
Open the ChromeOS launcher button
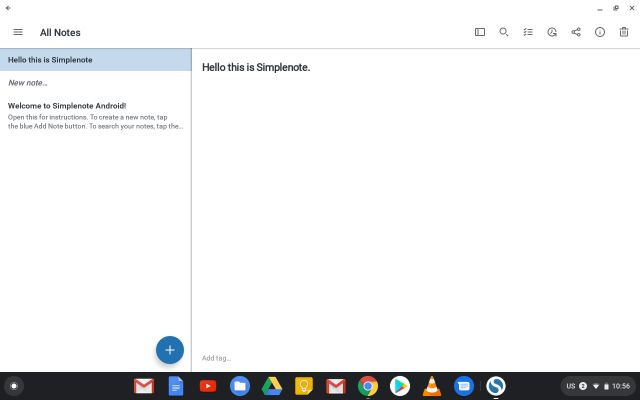(14, 386)
